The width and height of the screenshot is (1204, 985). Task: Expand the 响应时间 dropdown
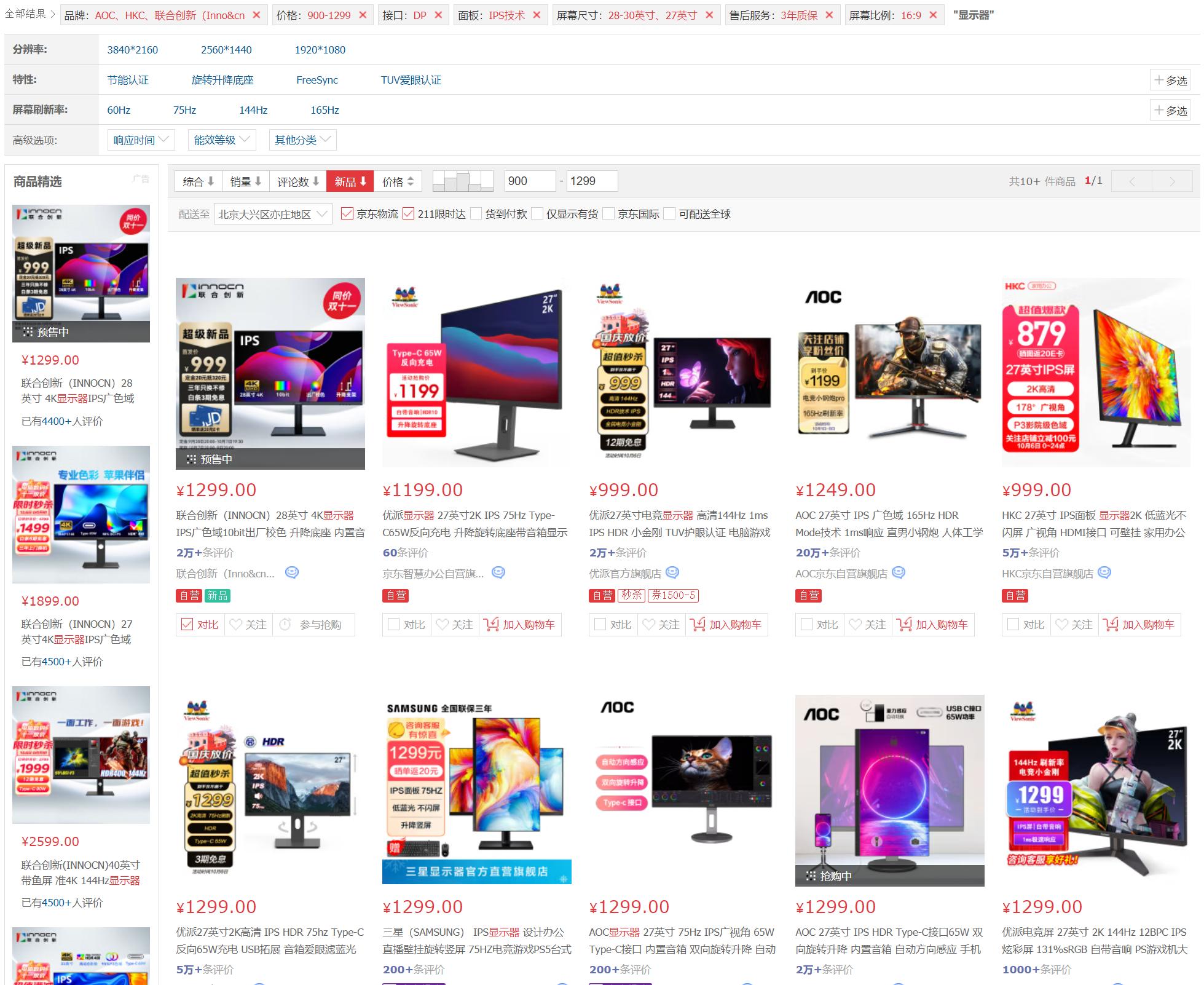[141, 140]
